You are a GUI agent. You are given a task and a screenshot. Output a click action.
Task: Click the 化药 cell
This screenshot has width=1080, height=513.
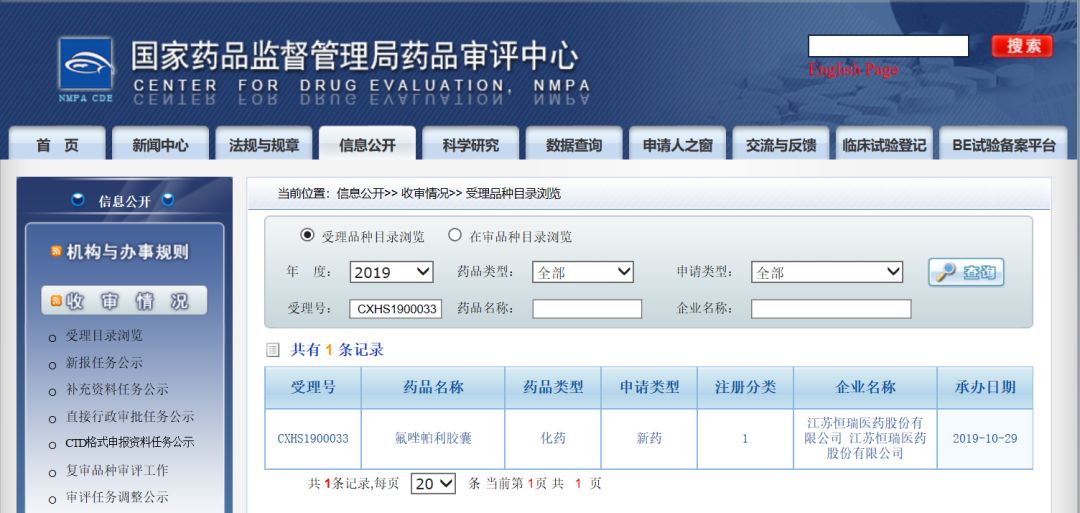pyautogui.click(x=553, y=439)
